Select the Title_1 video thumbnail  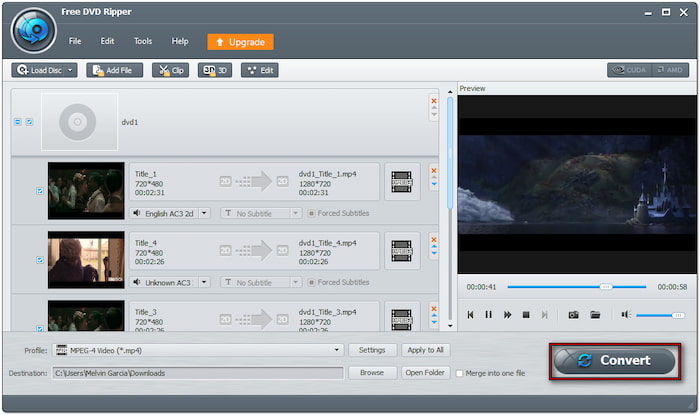pyautogui.click(x=86, y=191)
